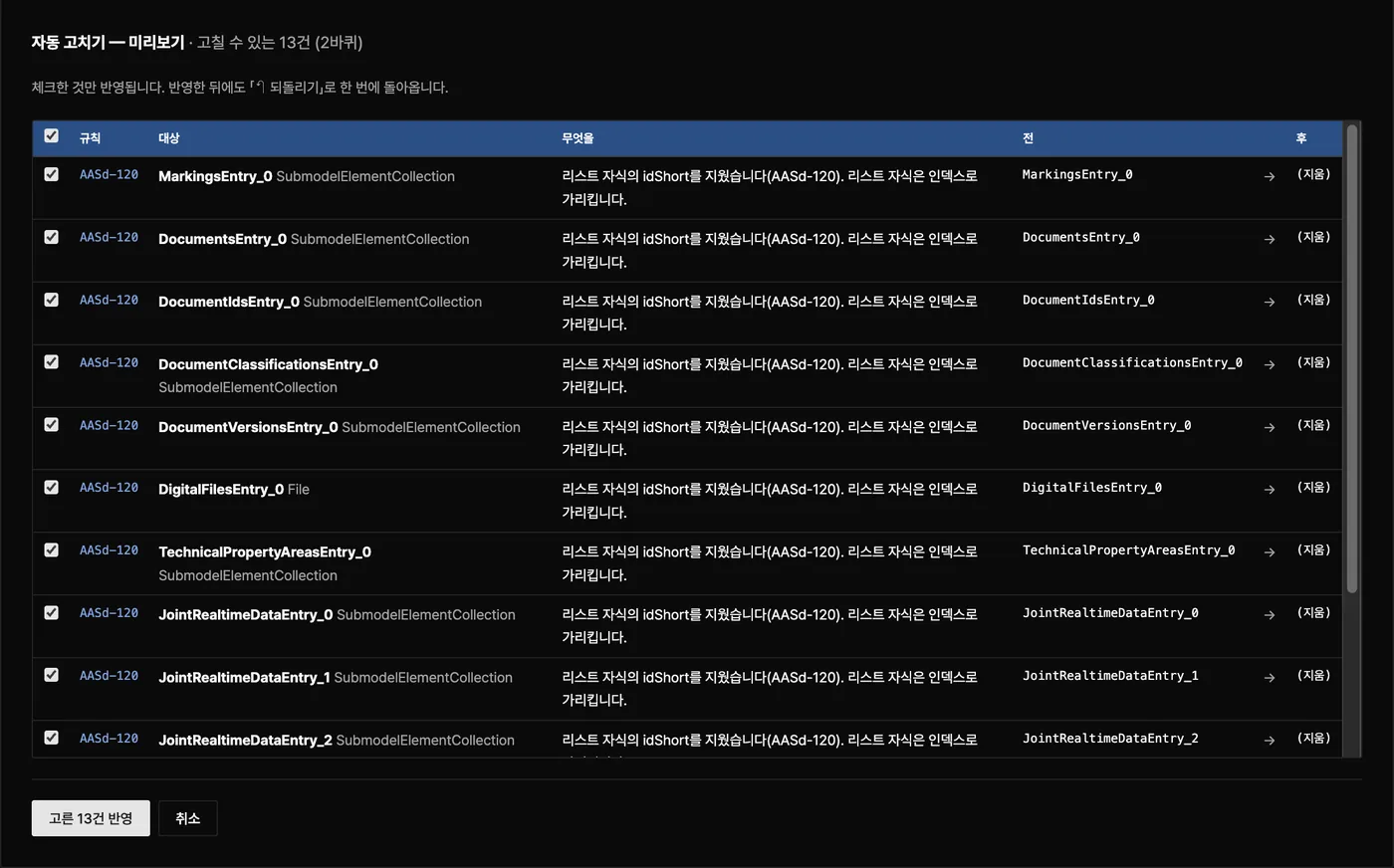Toggle the select-all checkbox in the header
The image size is (1394, 868).
[52, 136]
